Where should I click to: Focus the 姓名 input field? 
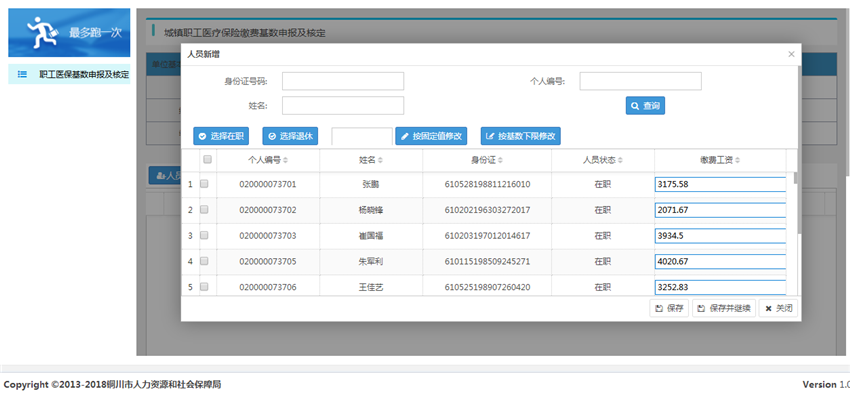[343, 106]
